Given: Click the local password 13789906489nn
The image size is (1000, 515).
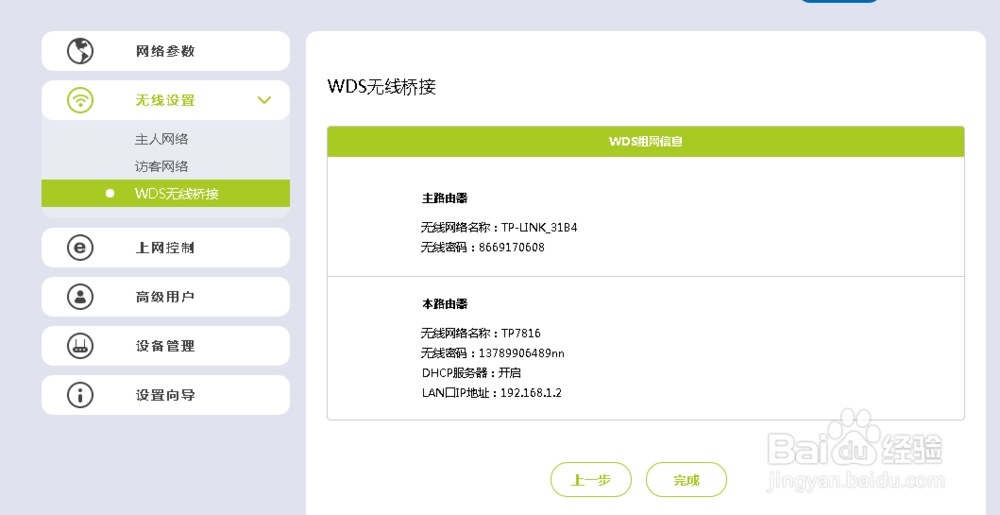Looking at the screenshot, I should 521,353.
